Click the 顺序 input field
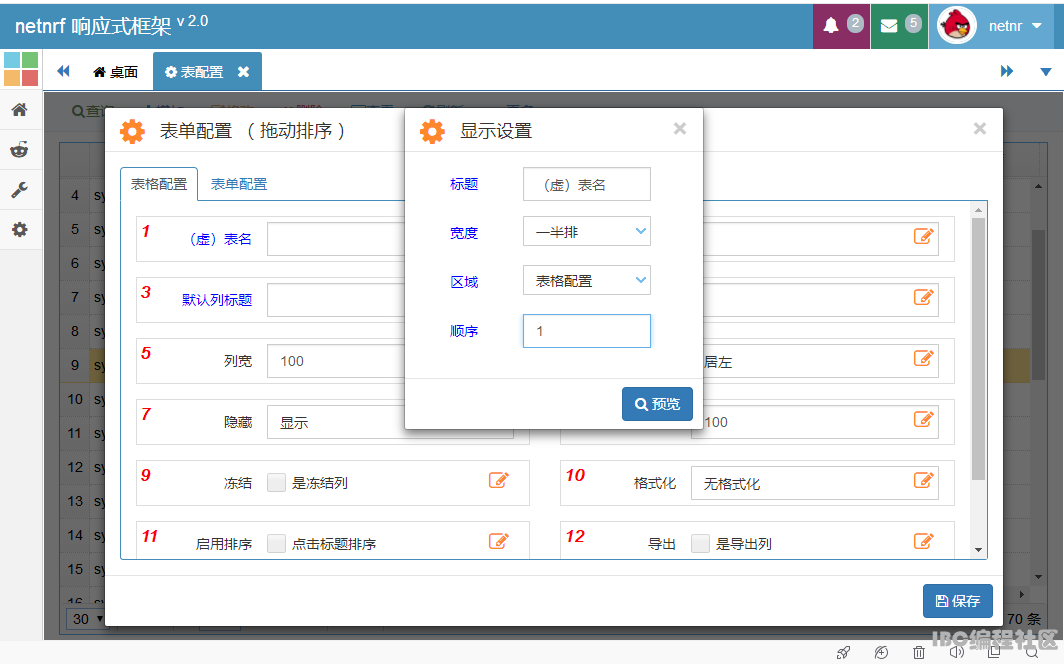This screenshot has height=664, width=1064. pos(587,331)
